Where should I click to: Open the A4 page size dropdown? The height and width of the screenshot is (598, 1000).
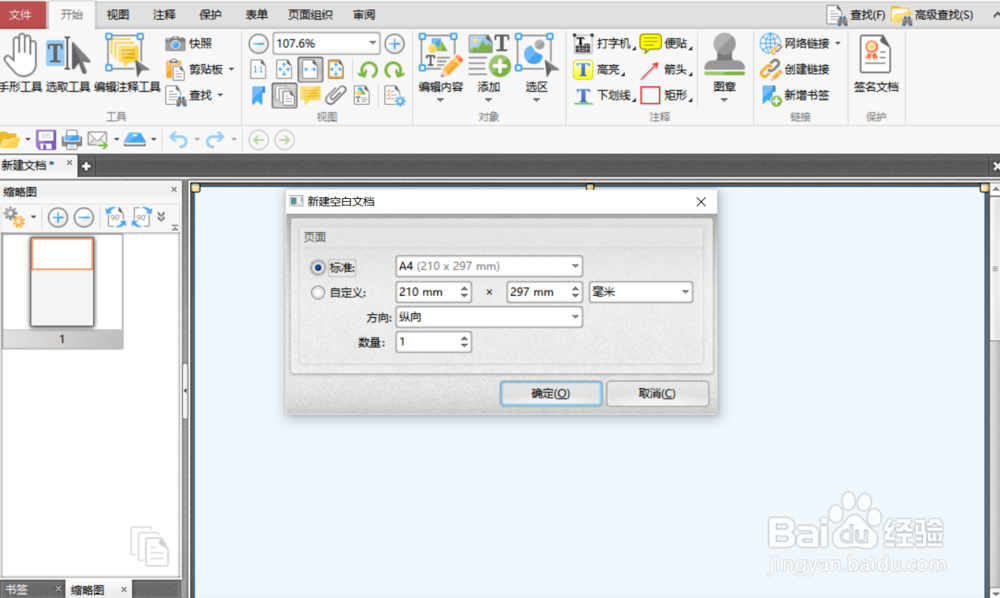tap(489, 266)
